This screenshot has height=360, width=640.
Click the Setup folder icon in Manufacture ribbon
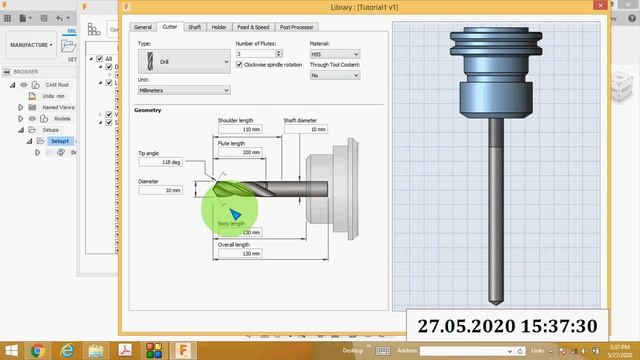[68, 45]
